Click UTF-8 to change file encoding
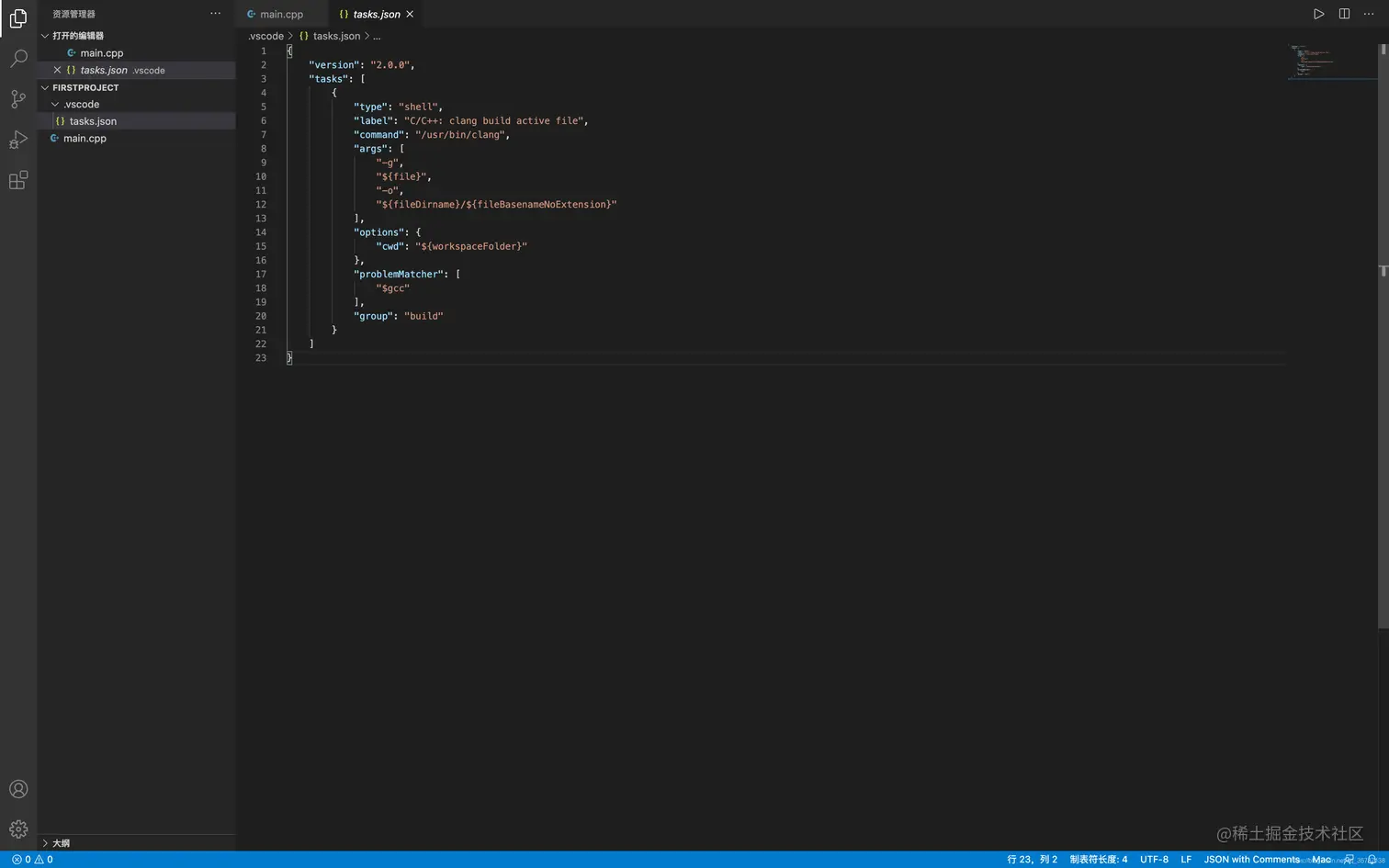The height and width of the screenshot is (868, 1389). click(1154, 859)
